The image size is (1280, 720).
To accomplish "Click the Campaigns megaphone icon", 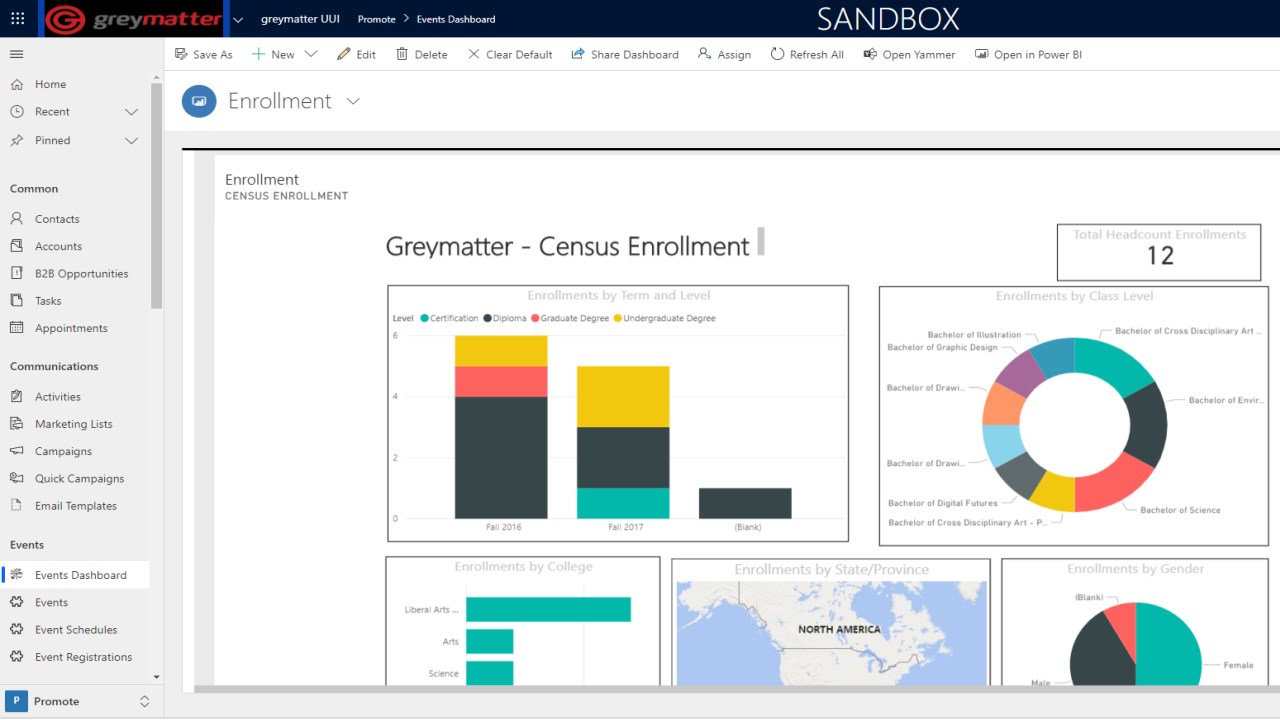I will [16, 451].
